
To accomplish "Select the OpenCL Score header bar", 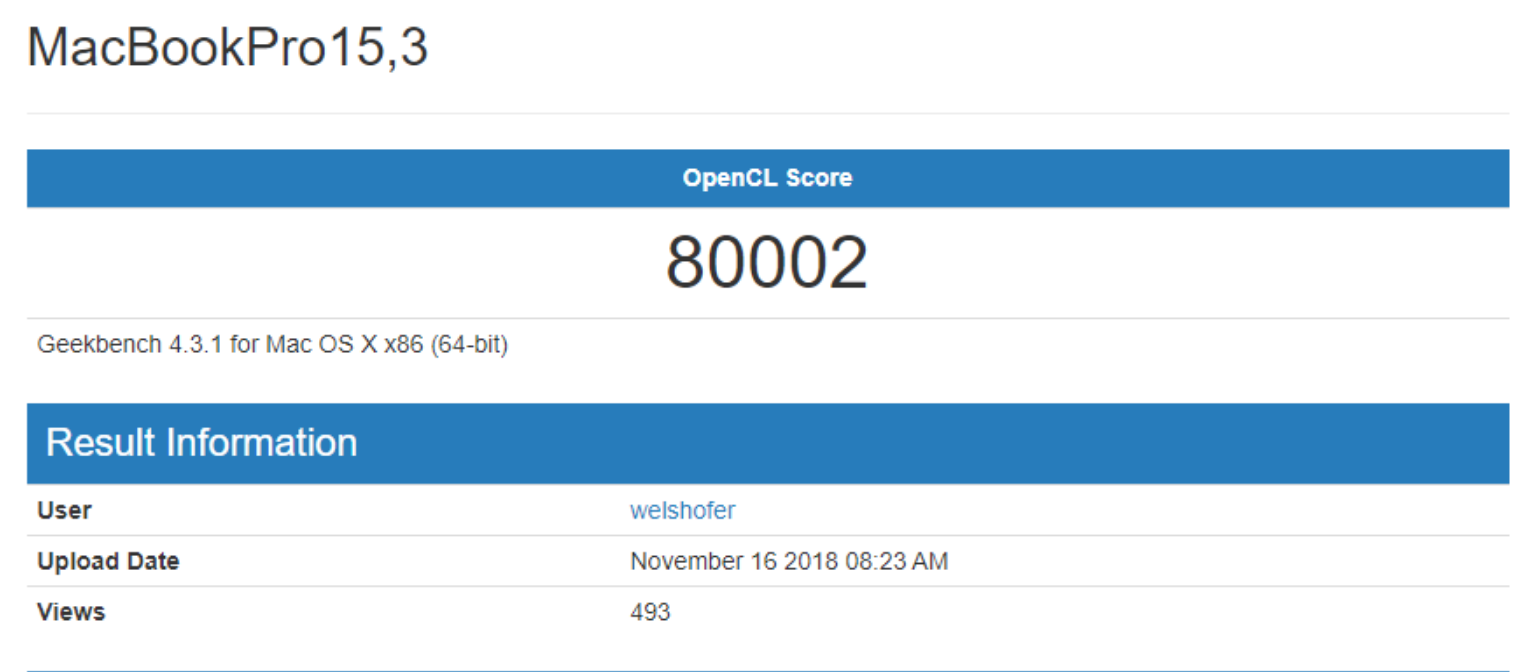I will pos(767,178).
